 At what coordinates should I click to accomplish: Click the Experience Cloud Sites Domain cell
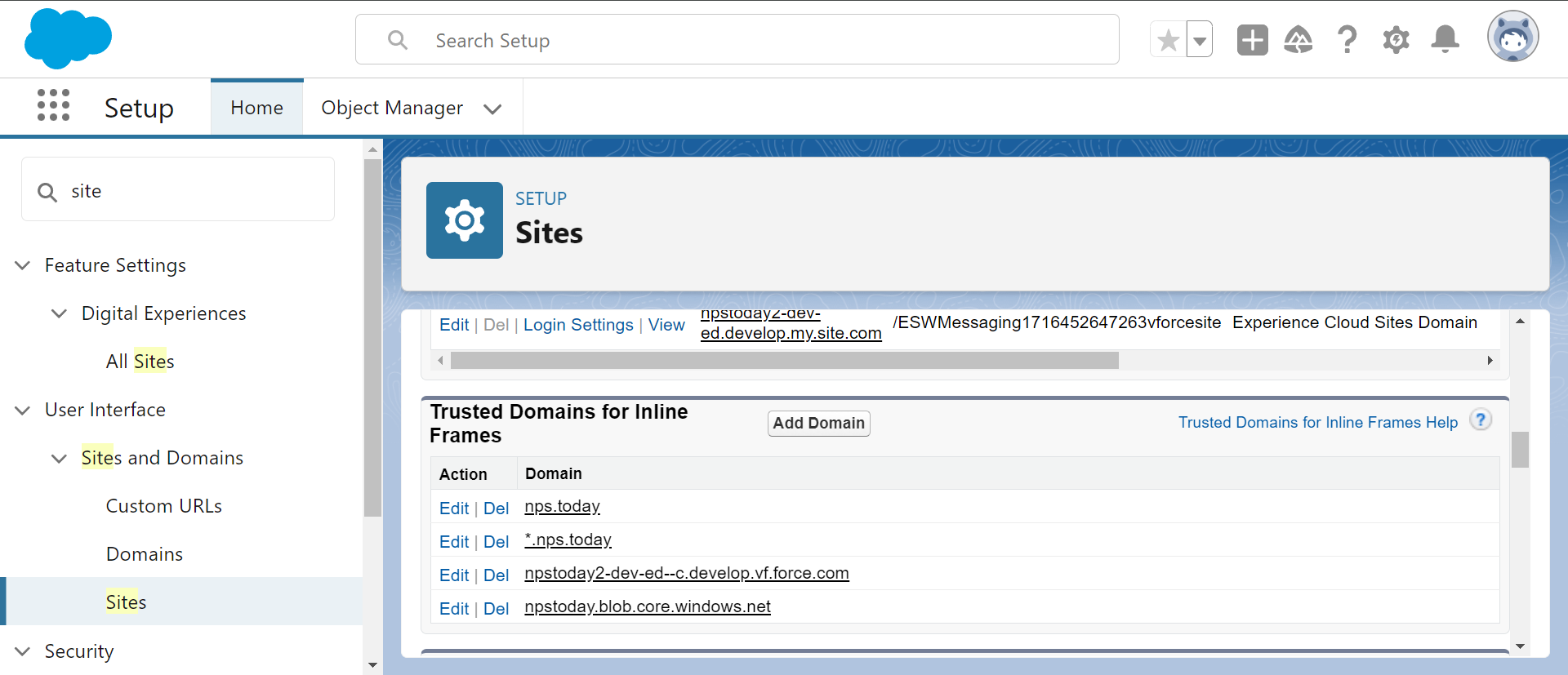pyautogui.click(x=1355, y=322)
